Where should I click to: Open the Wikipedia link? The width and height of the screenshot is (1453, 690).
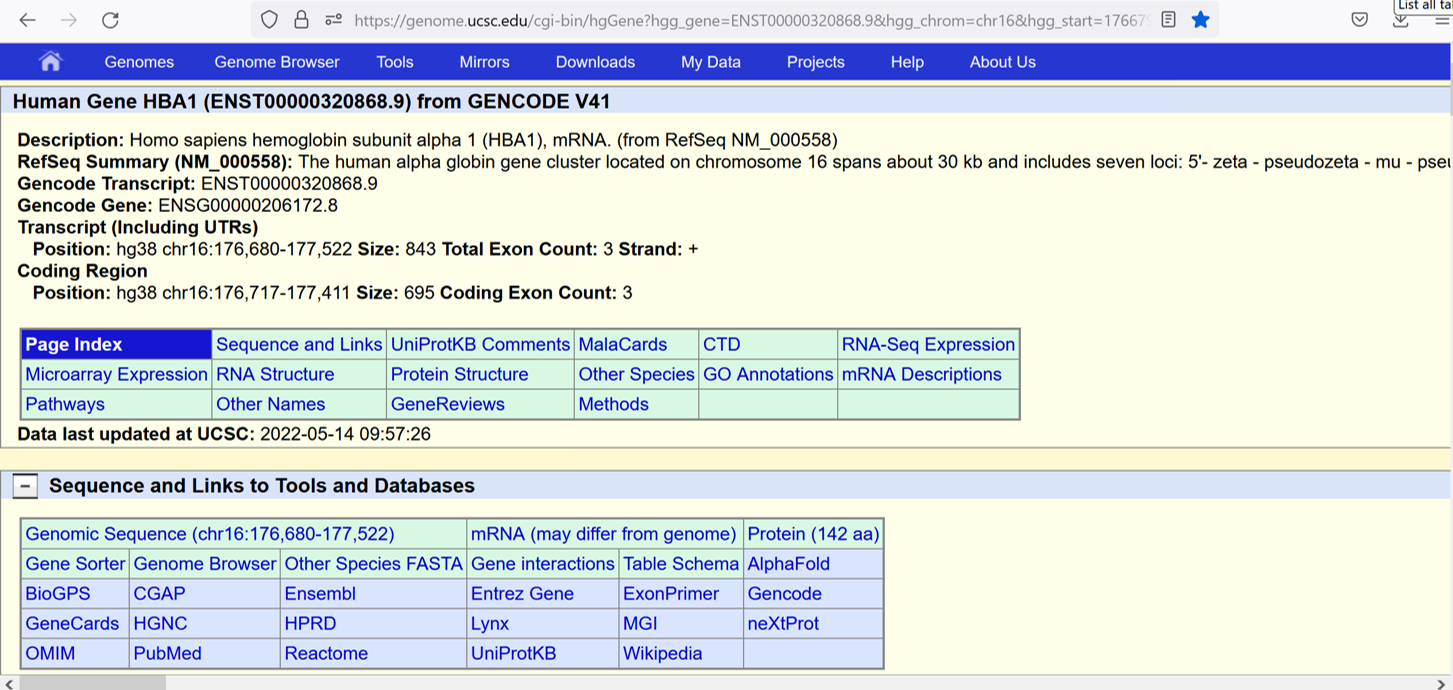[x=663, y=654]
